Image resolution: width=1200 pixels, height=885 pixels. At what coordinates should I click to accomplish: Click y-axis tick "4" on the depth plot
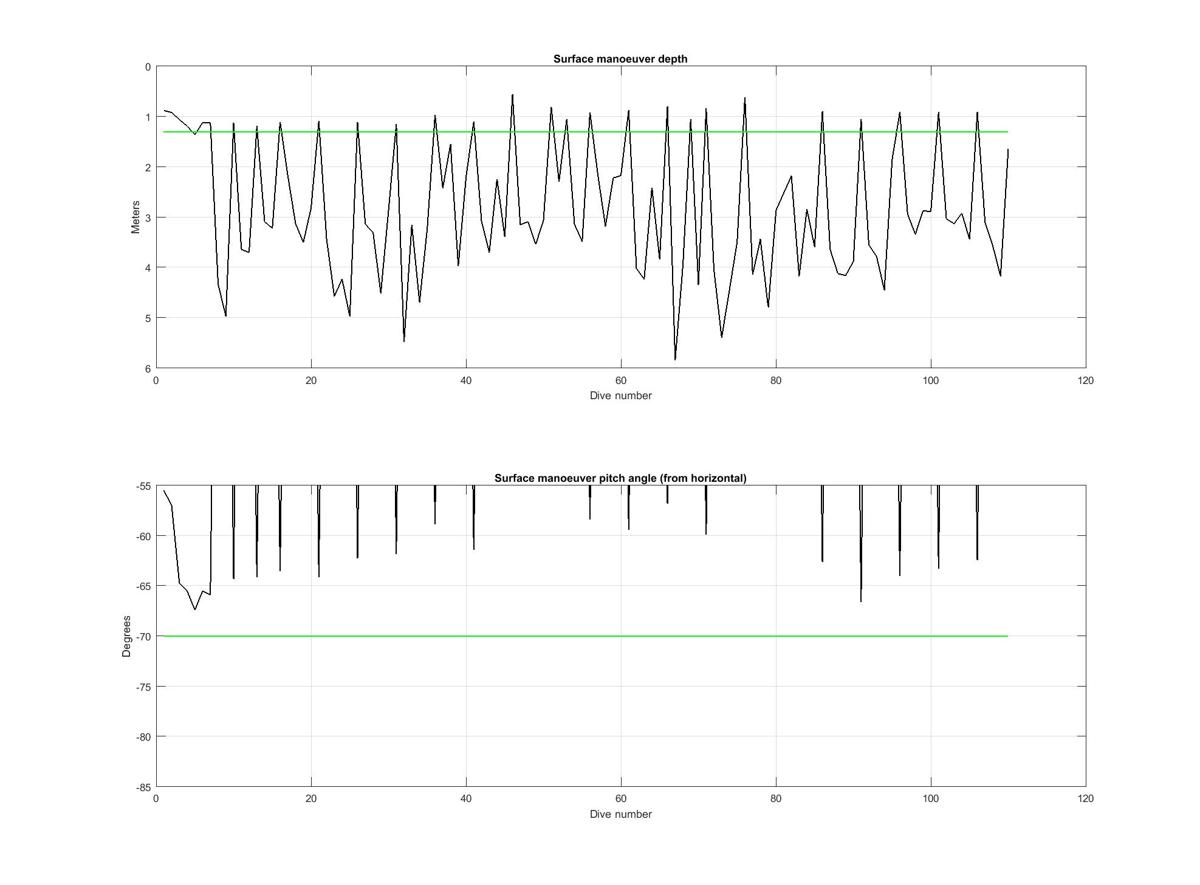click(148, 268)
